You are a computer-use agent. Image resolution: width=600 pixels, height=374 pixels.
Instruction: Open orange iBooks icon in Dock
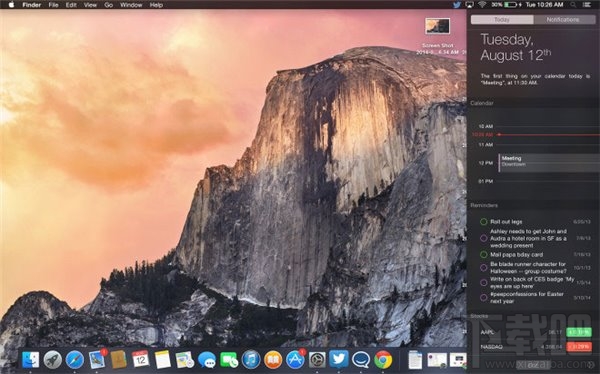[273, 360]
